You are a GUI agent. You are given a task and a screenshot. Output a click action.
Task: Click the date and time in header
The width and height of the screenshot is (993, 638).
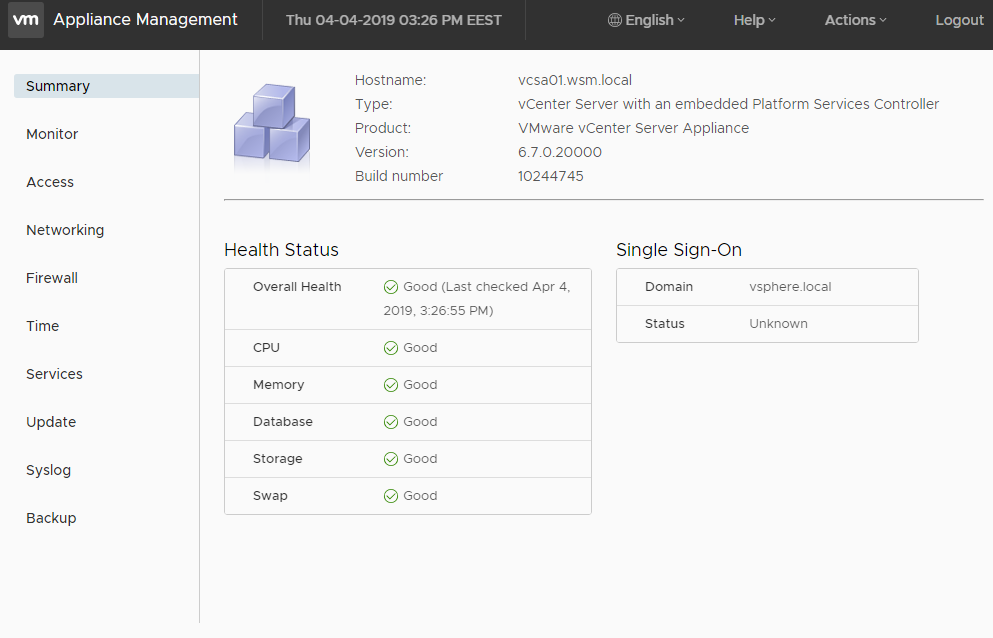(x=394, y=20)
